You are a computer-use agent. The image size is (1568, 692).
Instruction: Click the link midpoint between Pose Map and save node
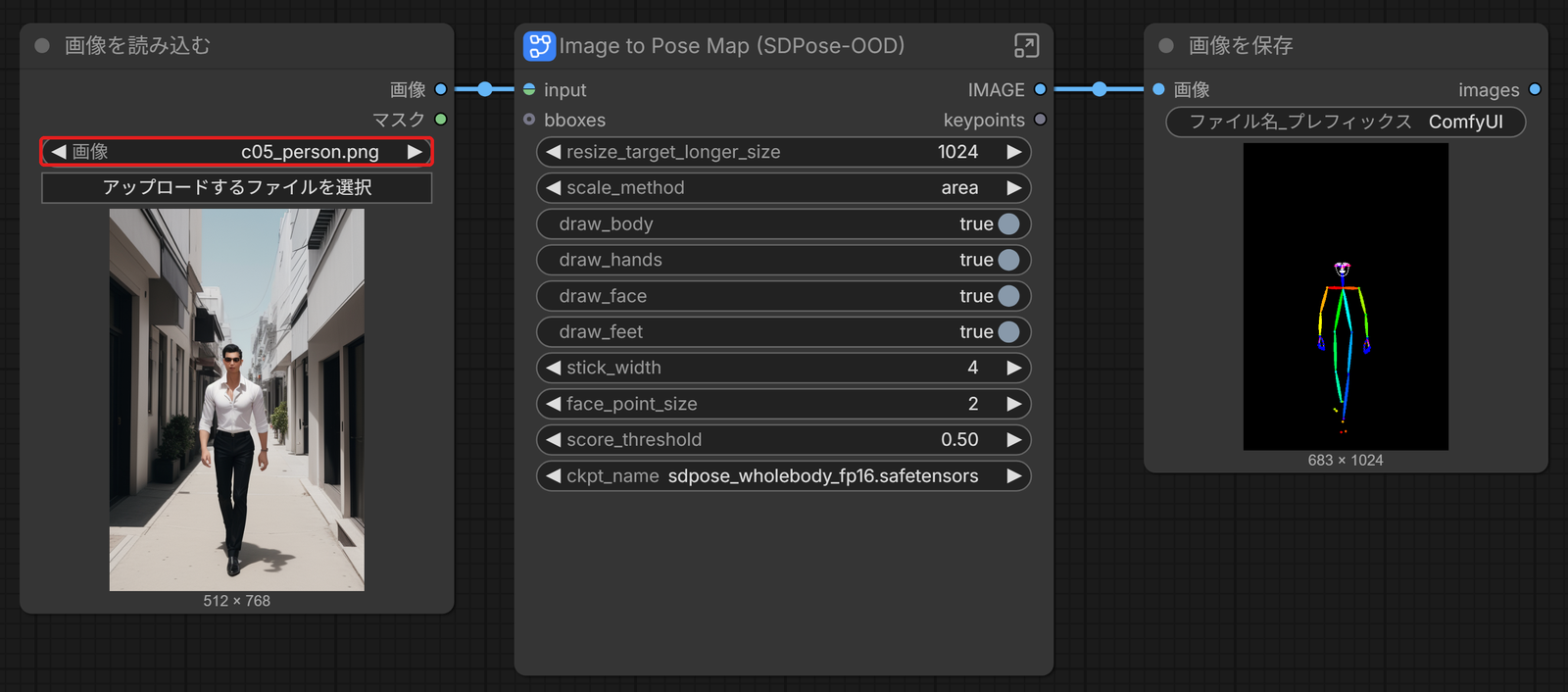(1100, 89)
